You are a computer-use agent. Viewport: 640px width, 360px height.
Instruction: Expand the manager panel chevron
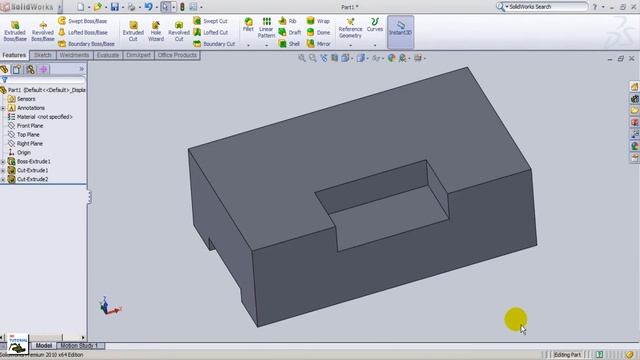click(x=82, y=69)
